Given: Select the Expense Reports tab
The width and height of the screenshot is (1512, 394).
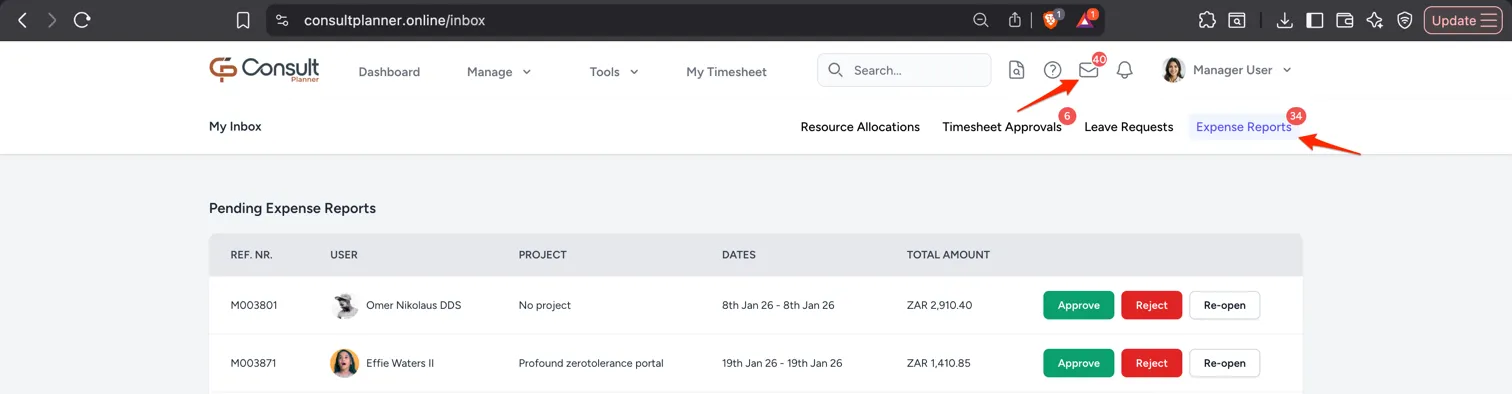Looking at the screenshot, I should (x=1243, y=127).
